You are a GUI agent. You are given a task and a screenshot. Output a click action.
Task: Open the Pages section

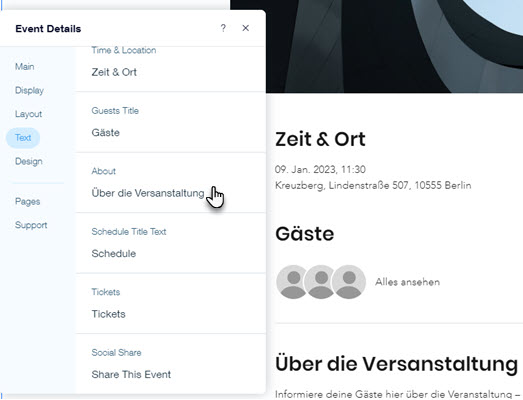pos(27,202)
